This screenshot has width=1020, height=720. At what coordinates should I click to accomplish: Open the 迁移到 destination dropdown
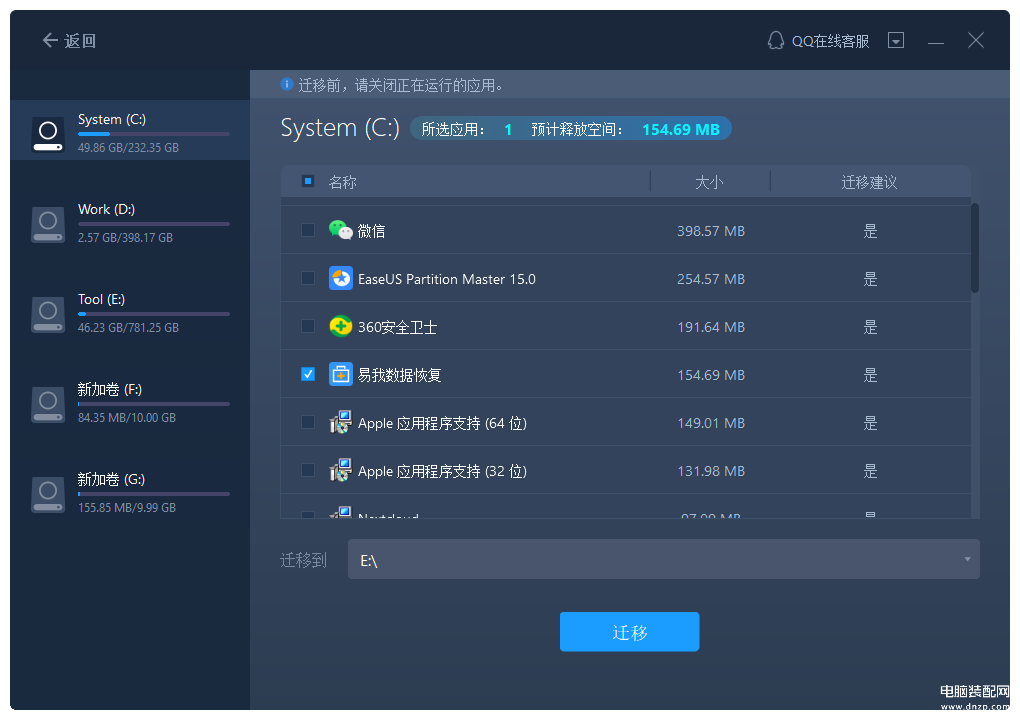pos(664,559)
